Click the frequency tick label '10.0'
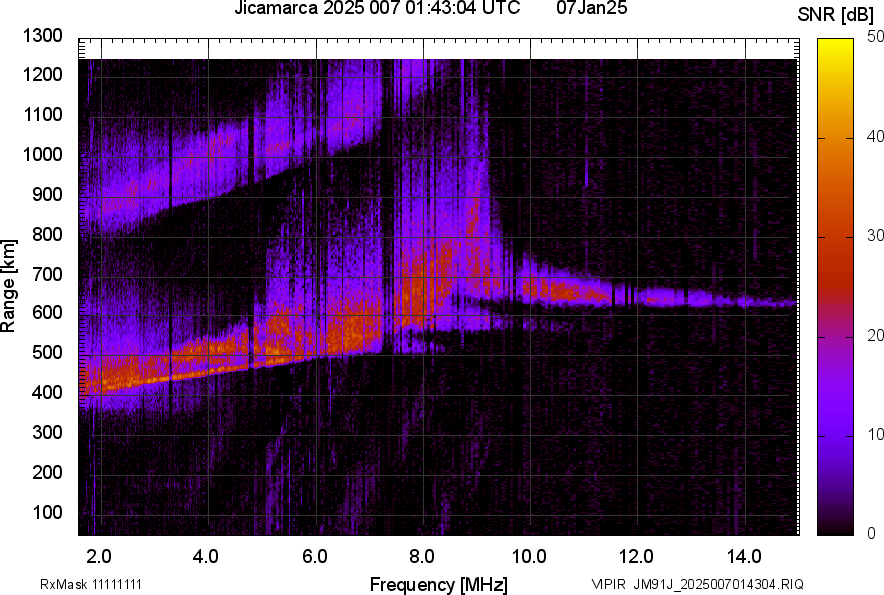Screen dimensions: 884x595 point(529,556)
